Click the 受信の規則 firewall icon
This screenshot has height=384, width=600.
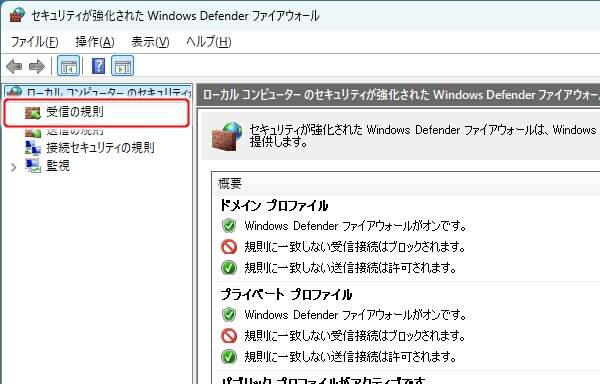[x=33, y=113]
